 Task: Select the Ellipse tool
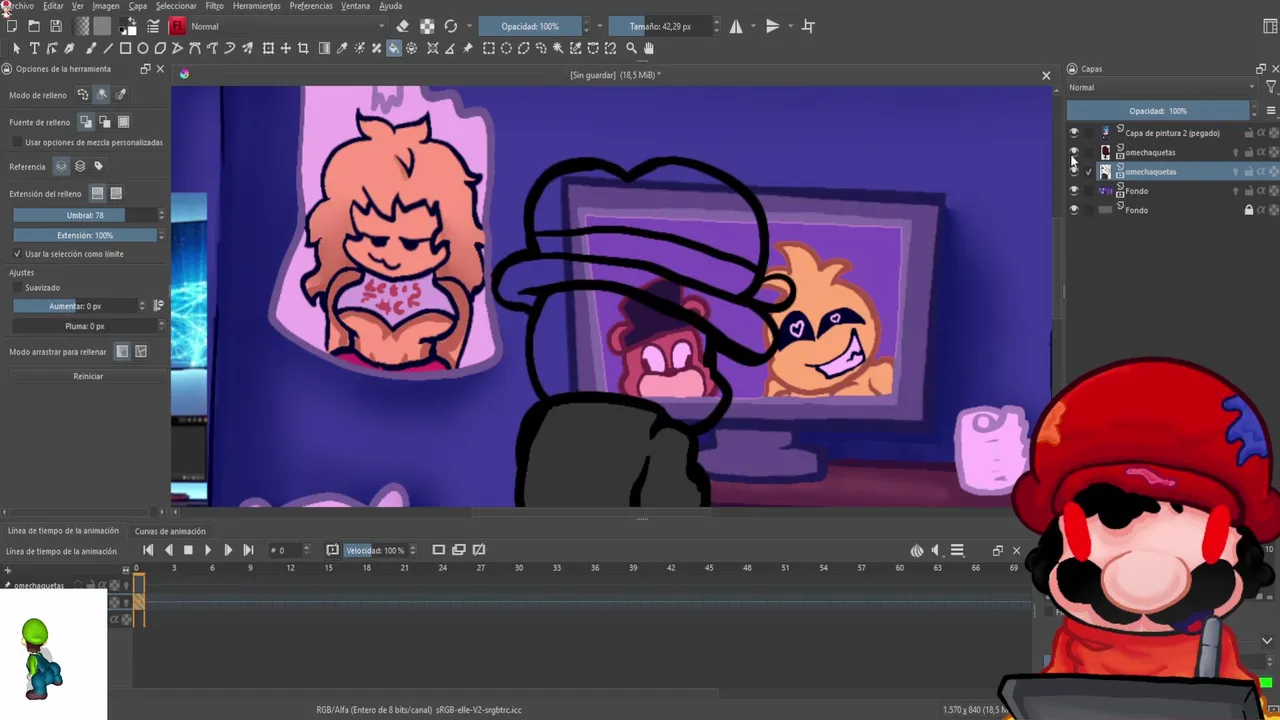click(143, 48)
